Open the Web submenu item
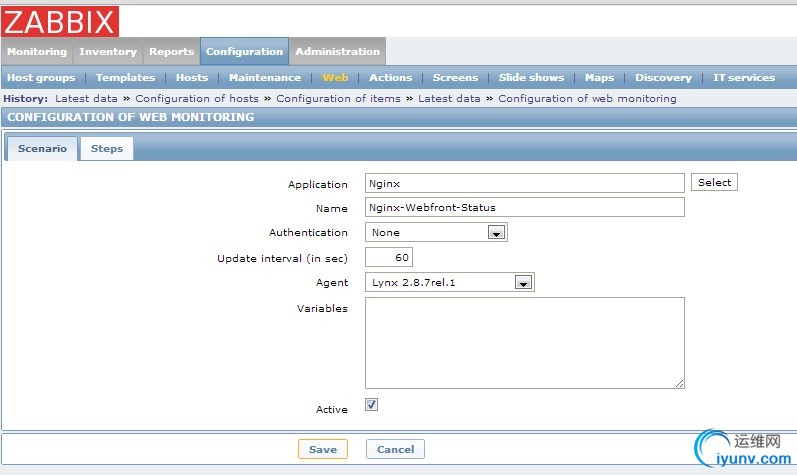797x475 pixels. pyautogui.click(x=335, y=78)
